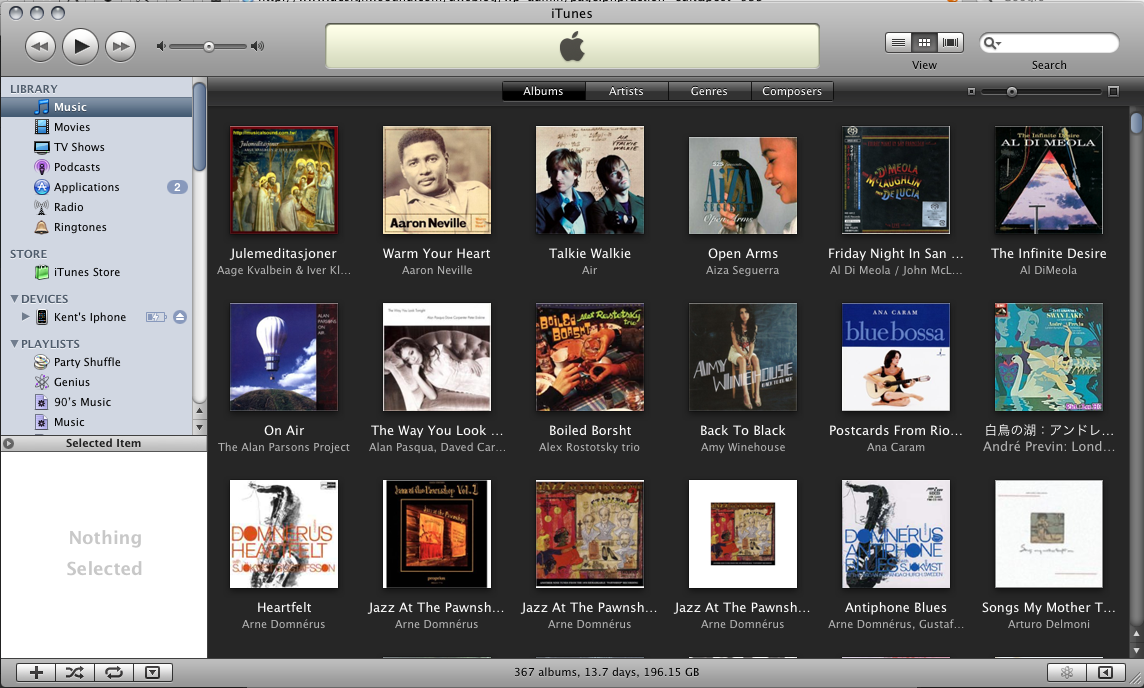Open Radio in the Library
Screen dimensions: 1144x688
(x=96, y=207)
